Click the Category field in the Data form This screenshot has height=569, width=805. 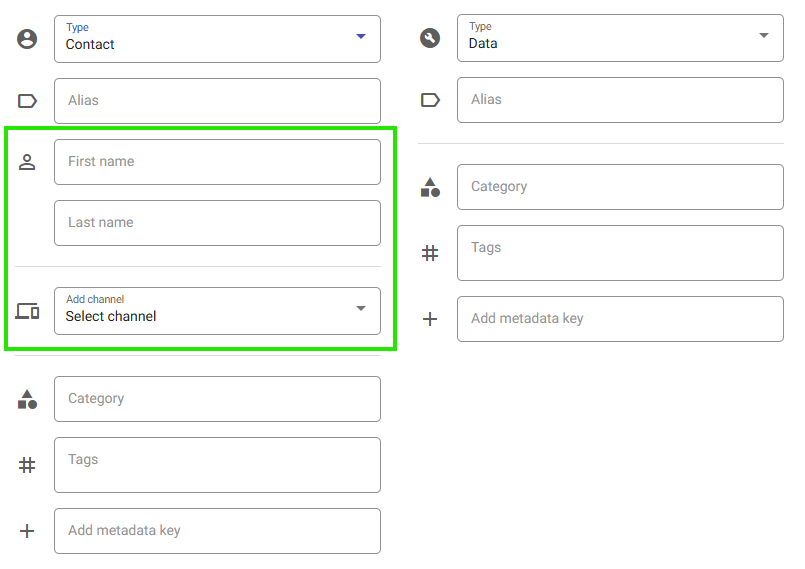620,187
